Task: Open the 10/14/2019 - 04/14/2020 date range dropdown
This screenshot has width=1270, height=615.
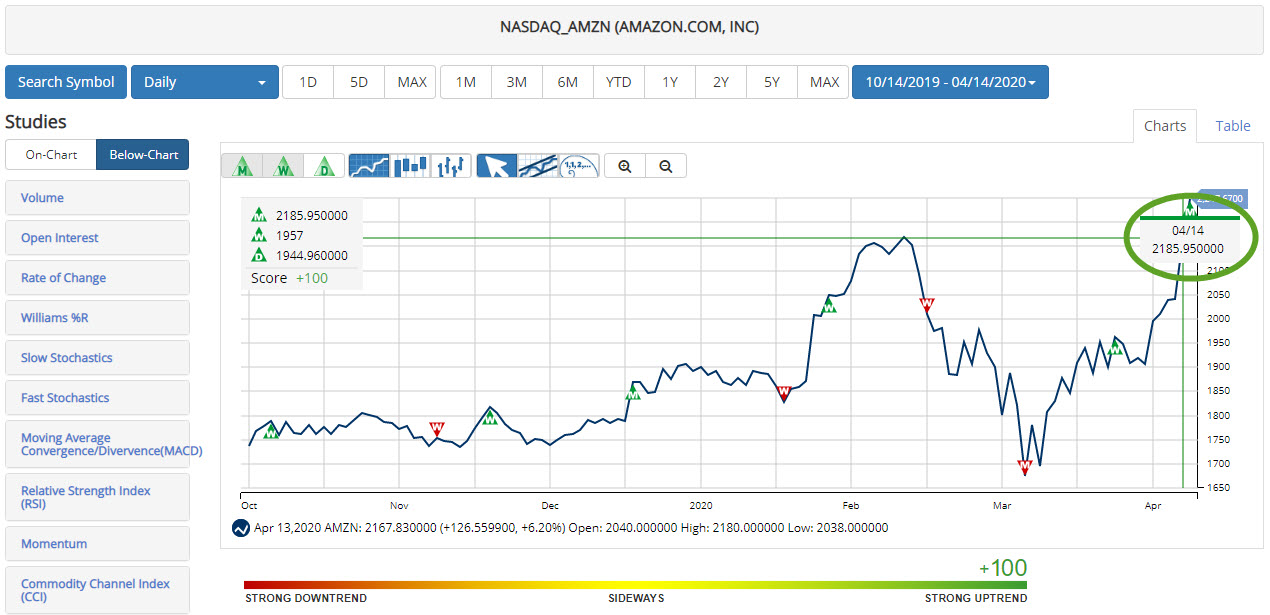Action: pos(950,82)
